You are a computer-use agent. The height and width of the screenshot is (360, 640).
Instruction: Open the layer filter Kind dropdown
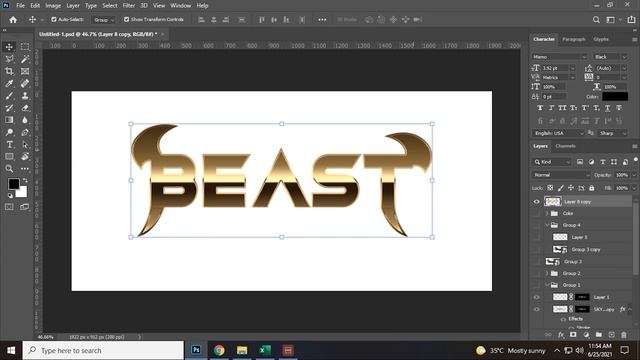point(552,162)
